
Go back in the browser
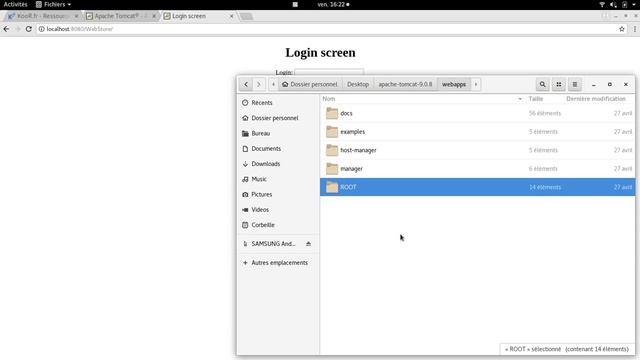pos(6,29)
